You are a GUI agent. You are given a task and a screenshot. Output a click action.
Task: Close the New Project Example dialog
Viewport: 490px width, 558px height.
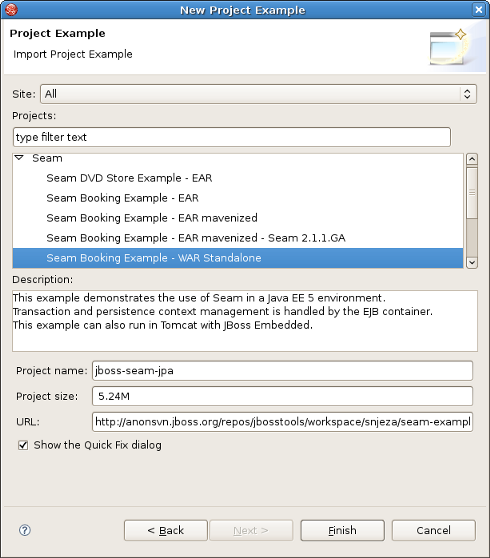pos(479,10)
